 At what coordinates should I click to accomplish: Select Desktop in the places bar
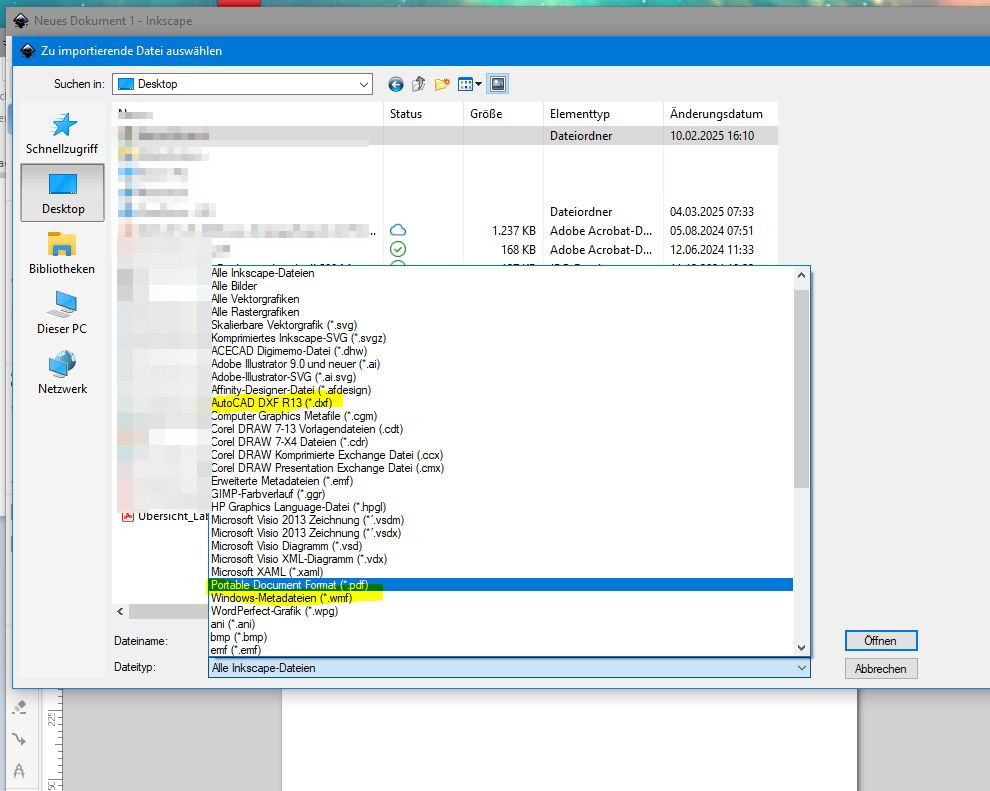[63, 193]
